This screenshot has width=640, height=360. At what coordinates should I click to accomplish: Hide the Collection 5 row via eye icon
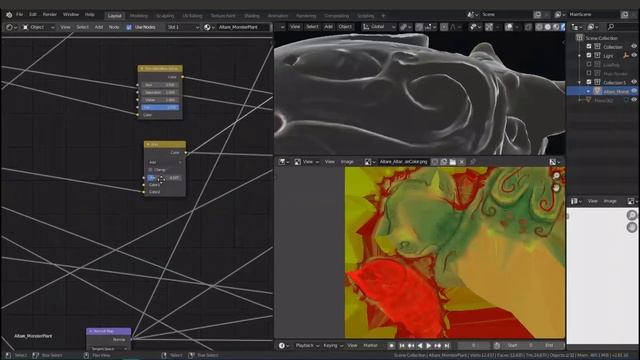634,82
